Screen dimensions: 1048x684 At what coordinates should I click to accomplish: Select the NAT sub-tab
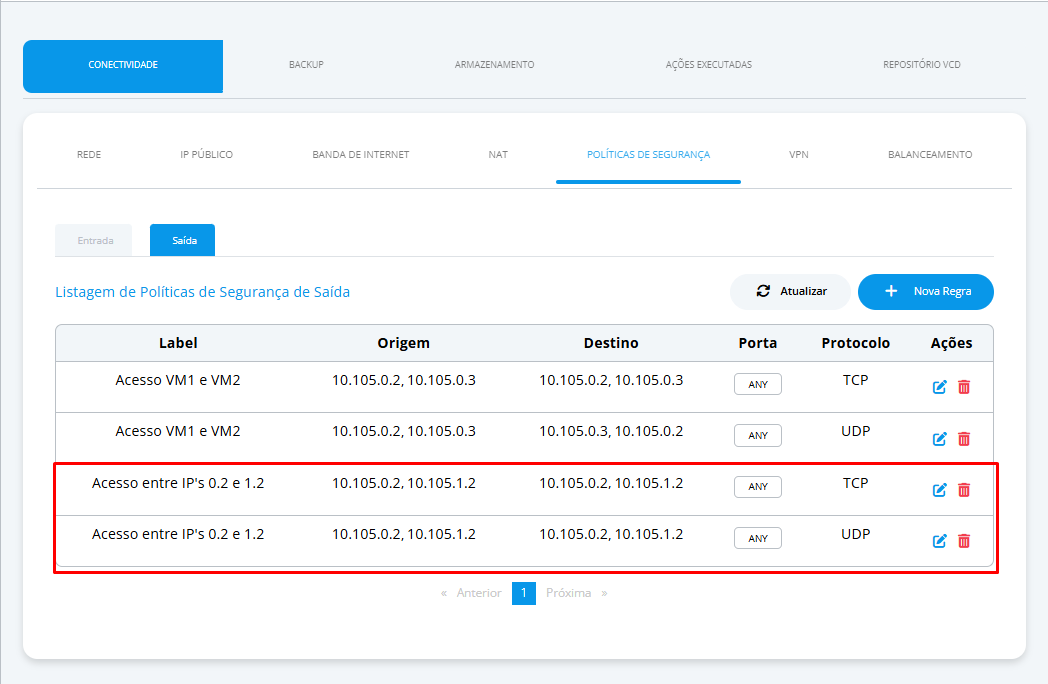[x=498, y=154]
